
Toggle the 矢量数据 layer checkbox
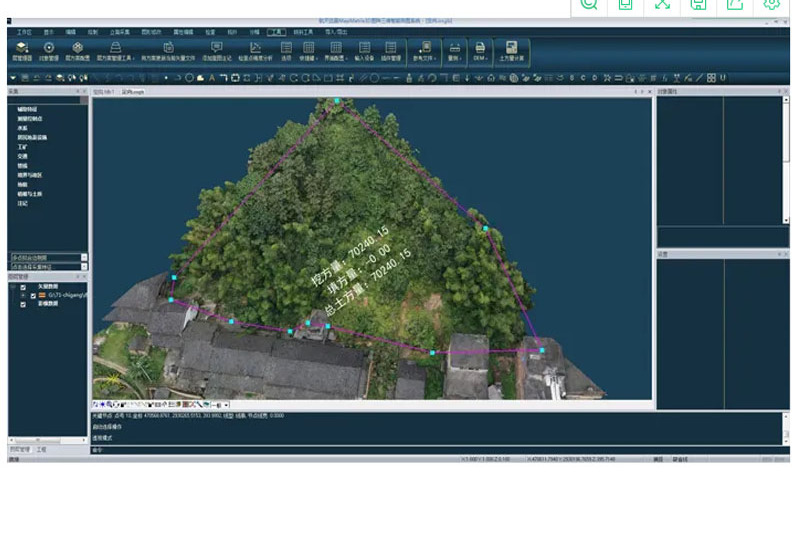click(23, 287)
